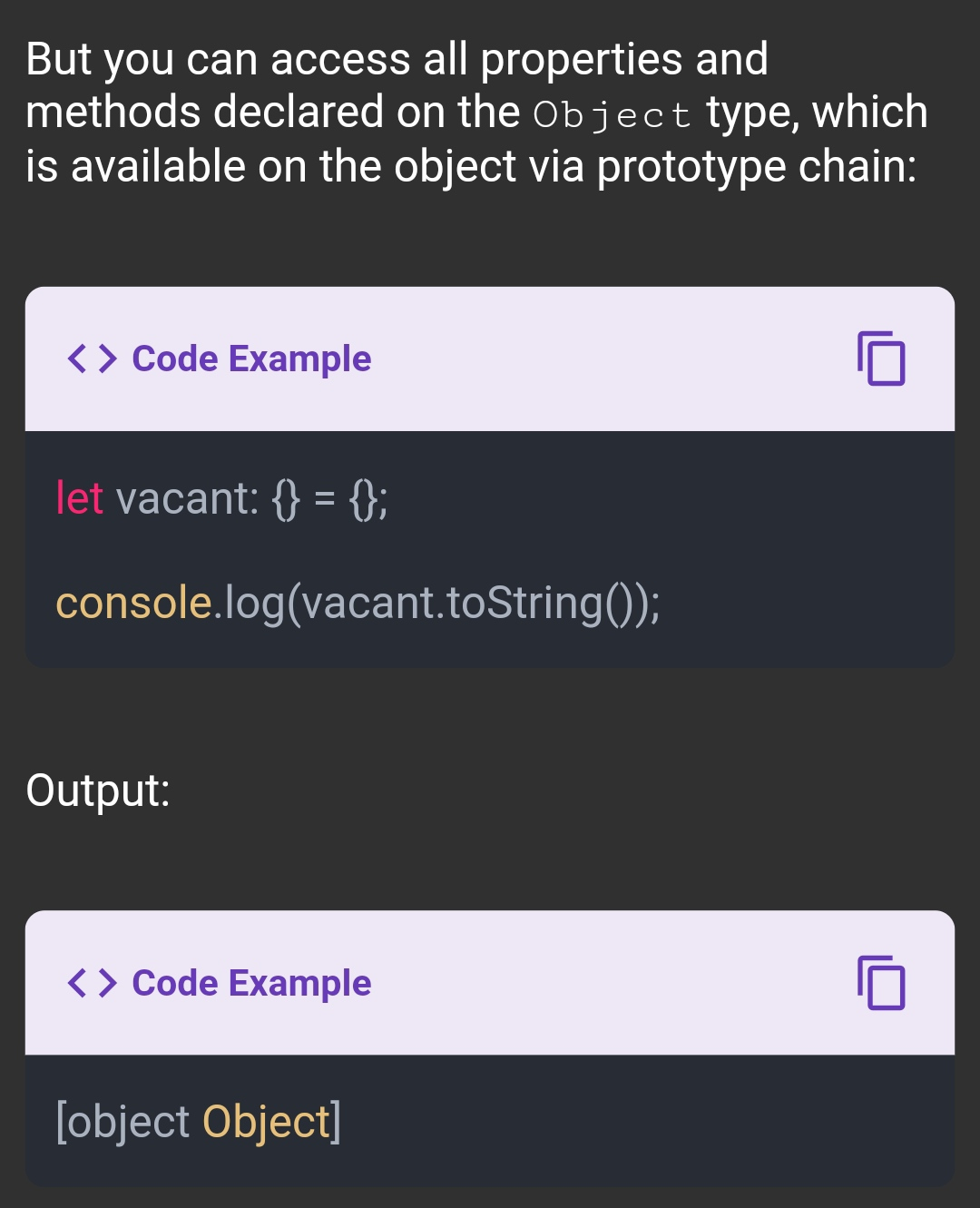Copy the vacant toString code snippet
Screen dimensions: 980x1208
[x=881, y=358]
